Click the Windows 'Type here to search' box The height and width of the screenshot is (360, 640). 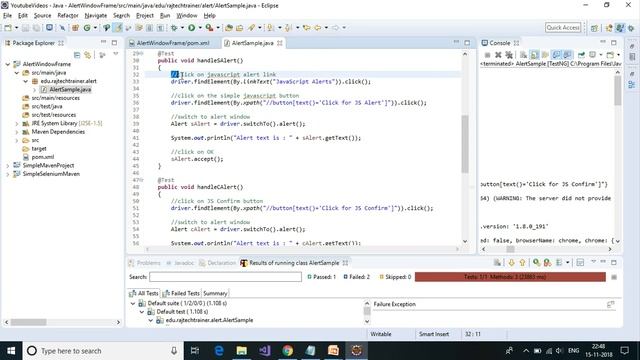pos(102,351)
